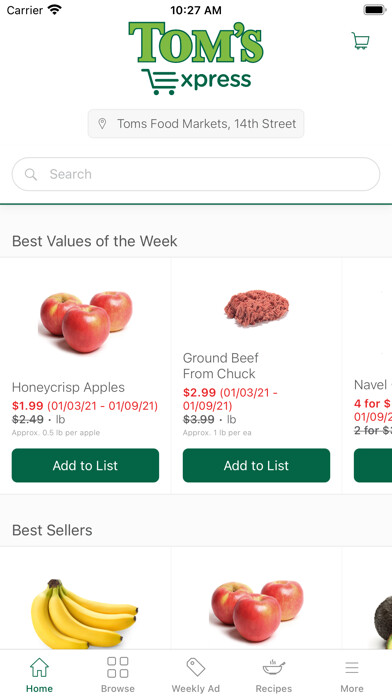This screenshot has height=696, width=392.
Task: Tap the location pin icon
Action: [x=102, y=123]
